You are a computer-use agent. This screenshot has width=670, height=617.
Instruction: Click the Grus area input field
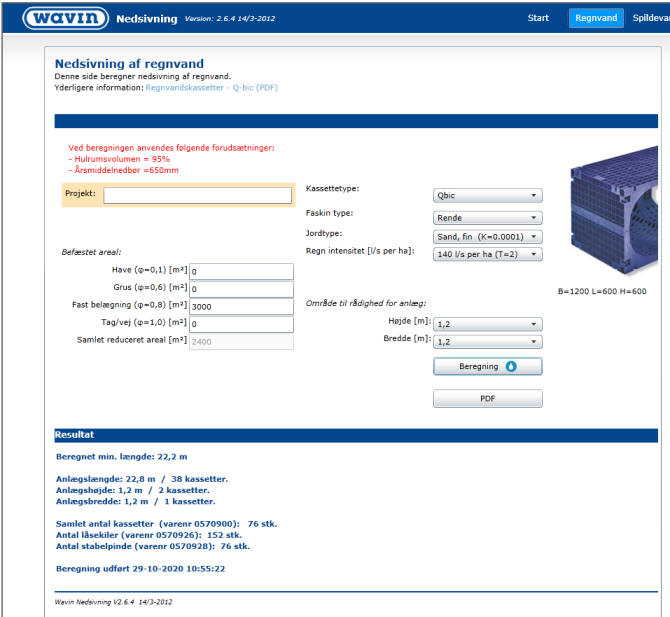point(240,289)
